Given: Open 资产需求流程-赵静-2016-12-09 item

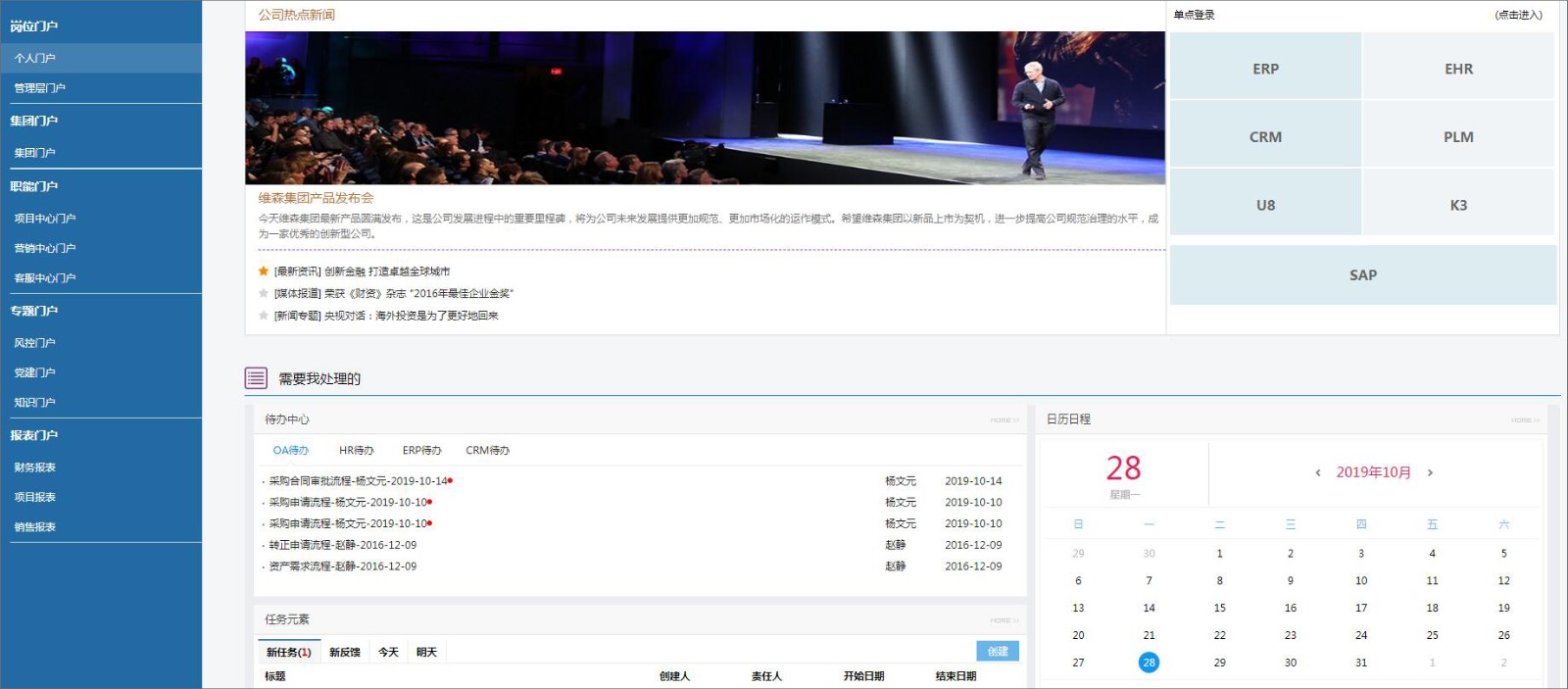Looking at the screenshot, I should (x=343, y=566).
